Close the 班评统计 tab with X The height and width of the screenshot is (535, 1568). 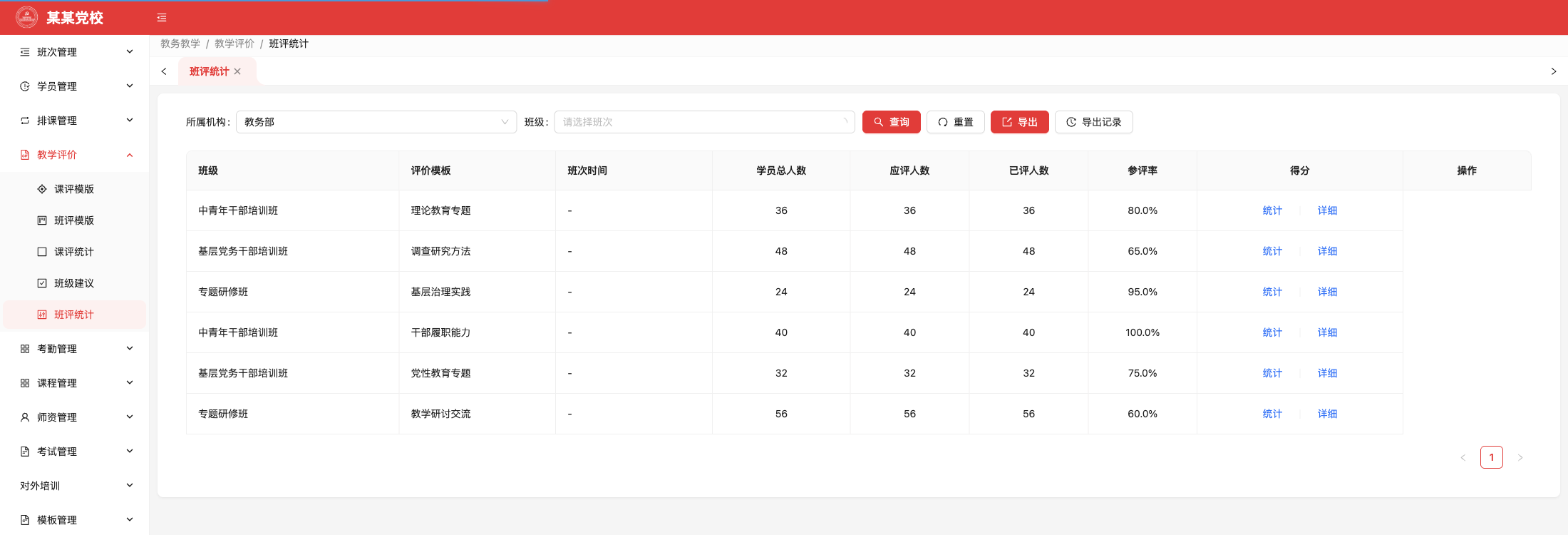pyautogui.click(x=237, y=71)
